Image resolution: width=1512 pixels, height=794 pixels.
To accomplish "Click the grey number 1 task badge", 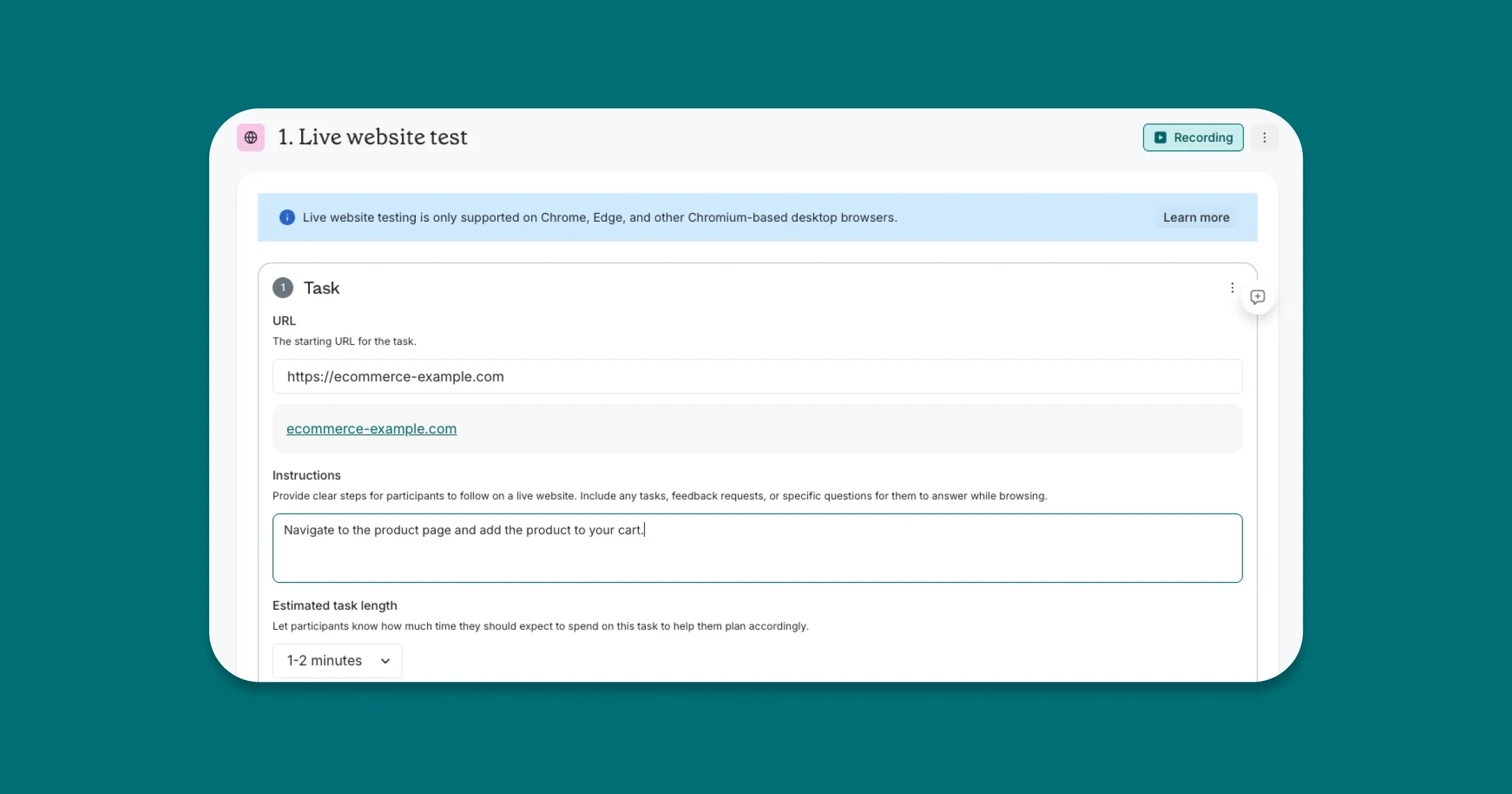I will (x=283, y=288).
